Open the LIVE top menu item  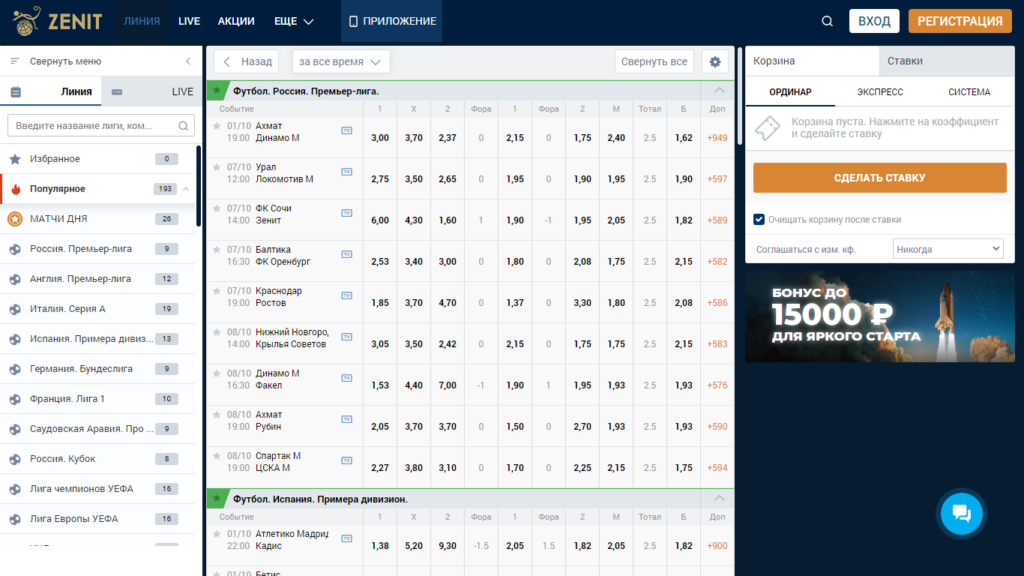click(x=189, y=22)
